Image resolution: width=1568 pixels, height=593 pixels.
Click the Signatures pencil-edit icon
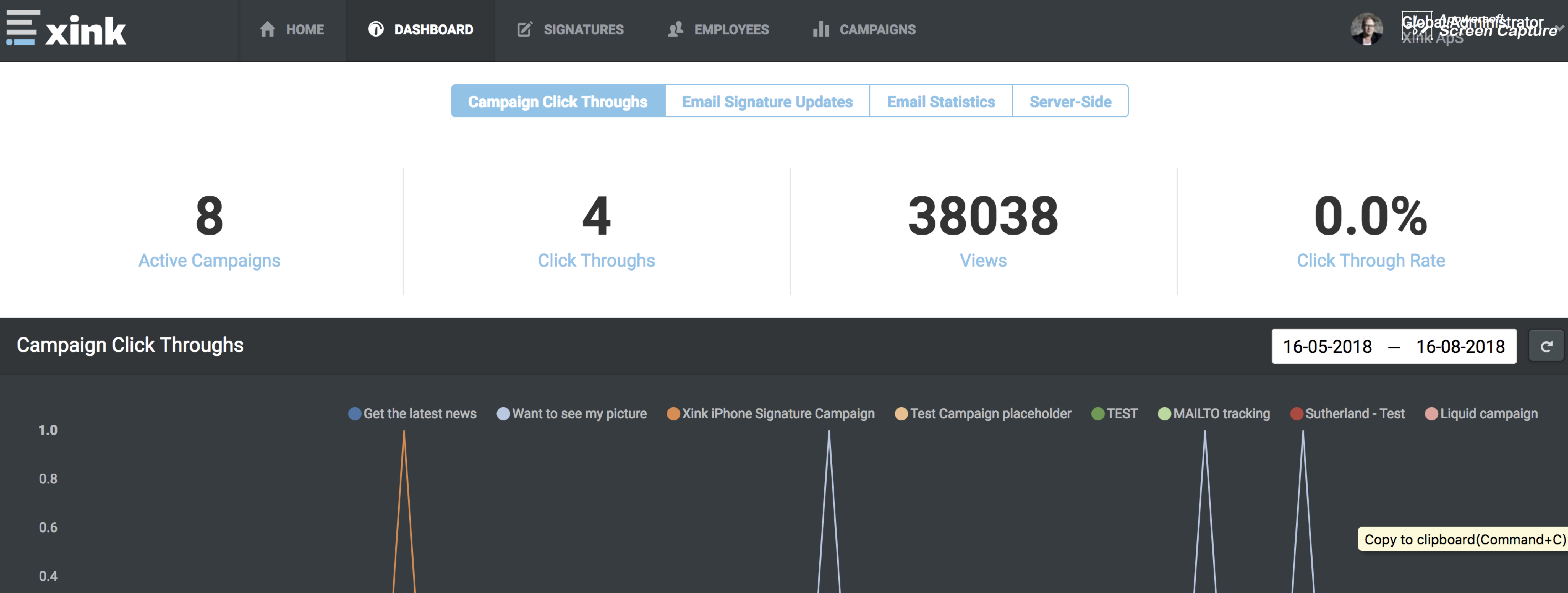pyautogui.click(x=525, y=29)
